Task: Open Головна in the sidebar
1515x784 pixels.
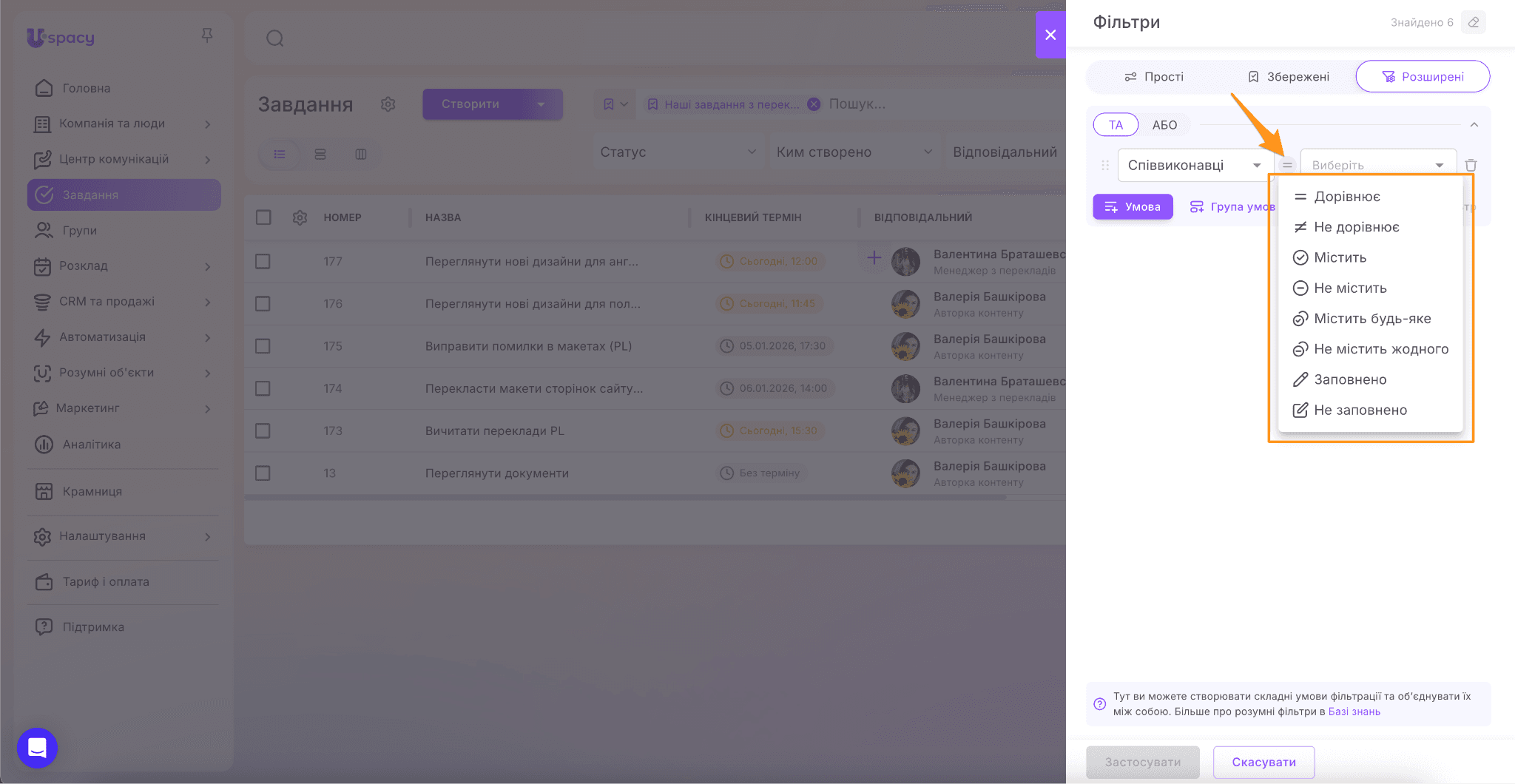Action: click(124, 88)
